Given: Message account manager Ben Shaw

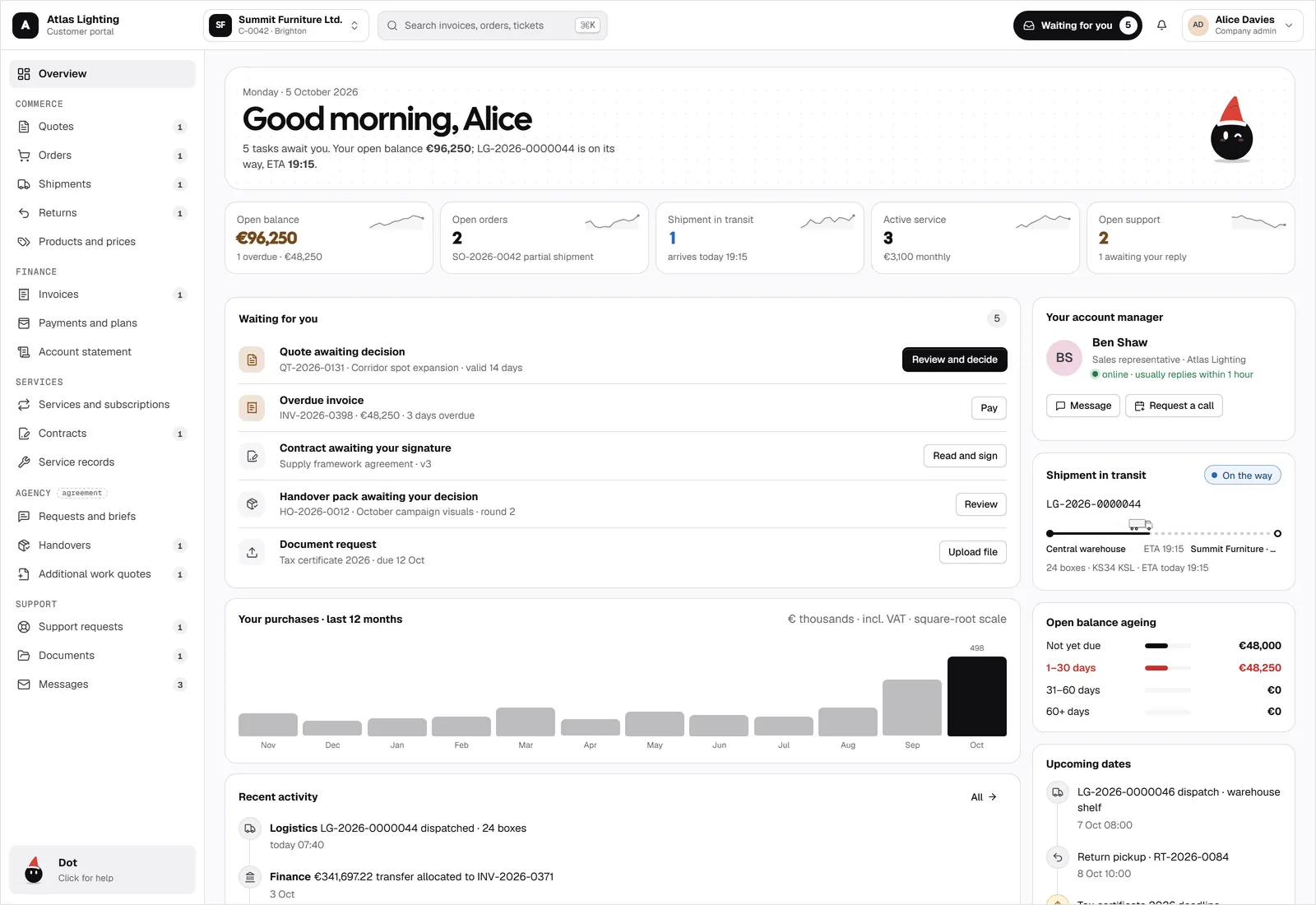Looking at the screenshot, I should (x=1082, y=406).
